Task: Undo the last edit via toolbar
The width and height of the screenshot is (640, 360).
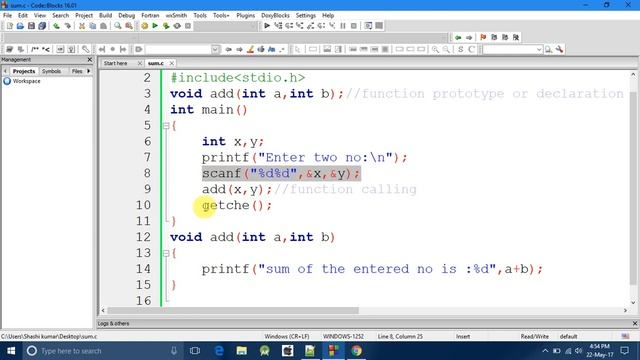Action: click(x=56, y=26)
